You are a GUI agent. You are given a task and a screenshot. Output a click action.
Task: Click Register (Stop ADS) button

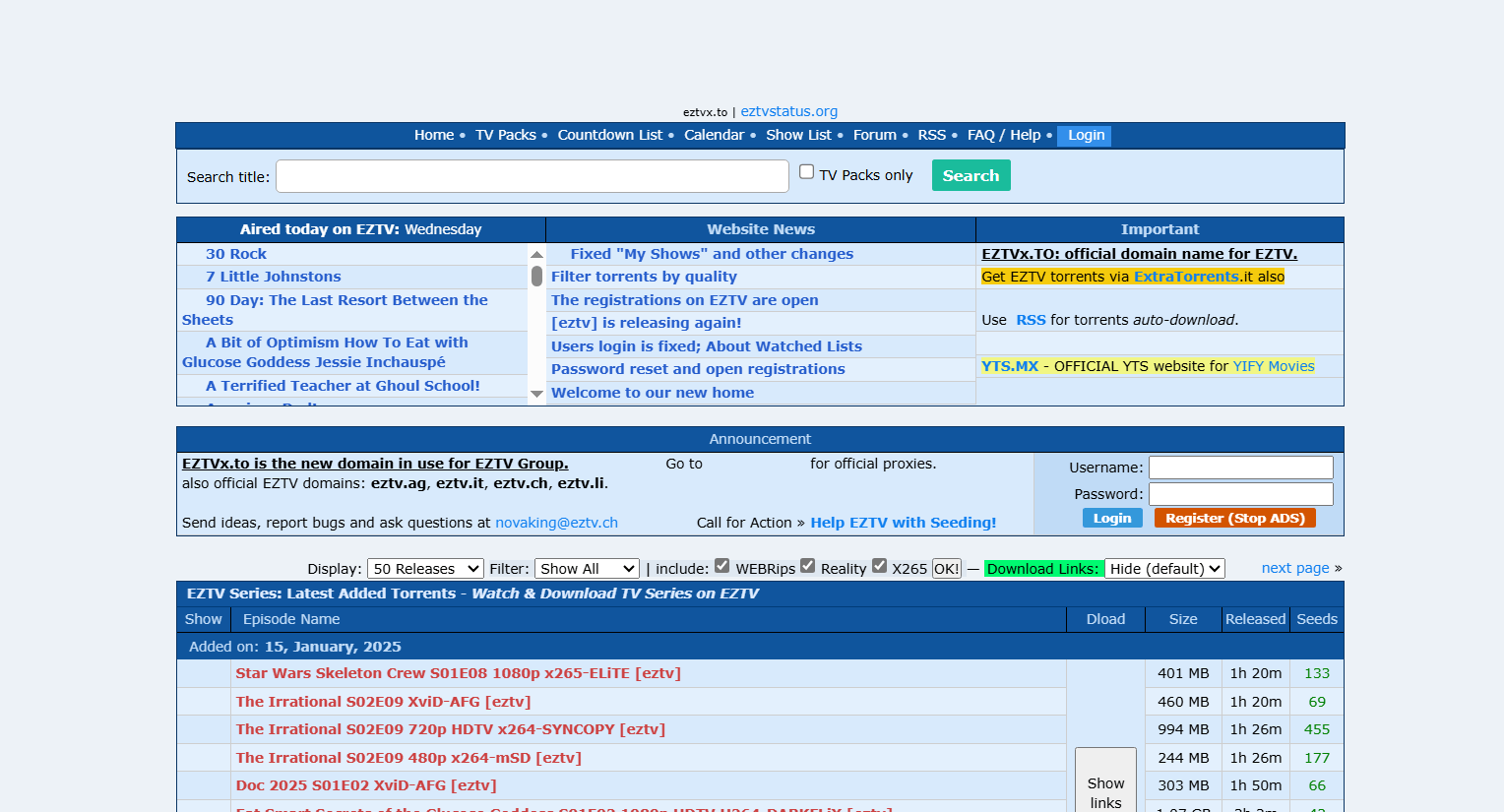(1234, 518)
